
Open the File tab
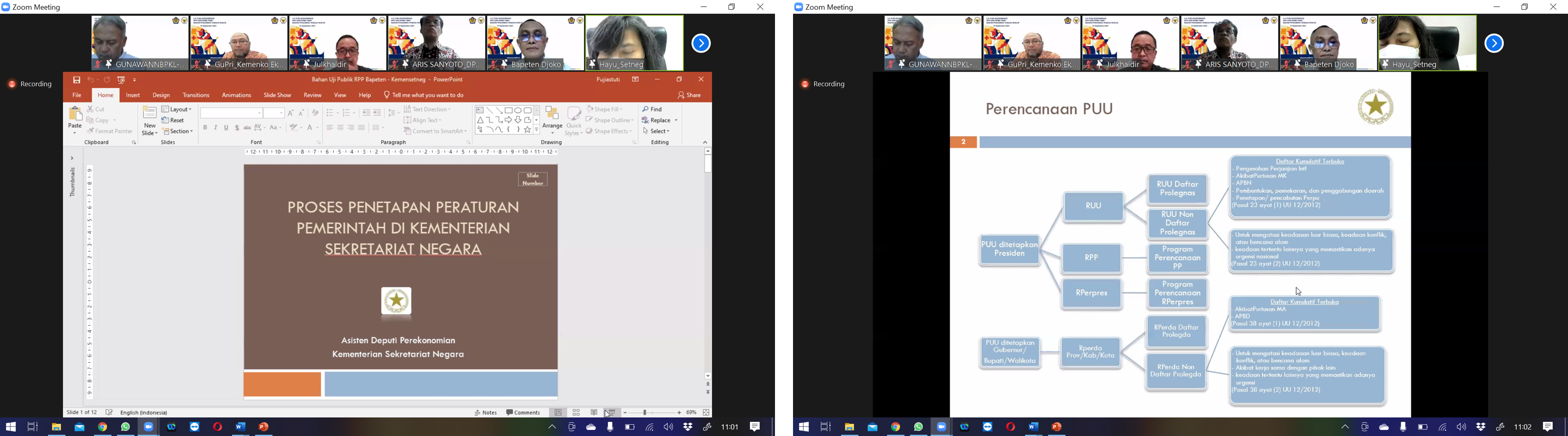(77, 96)
